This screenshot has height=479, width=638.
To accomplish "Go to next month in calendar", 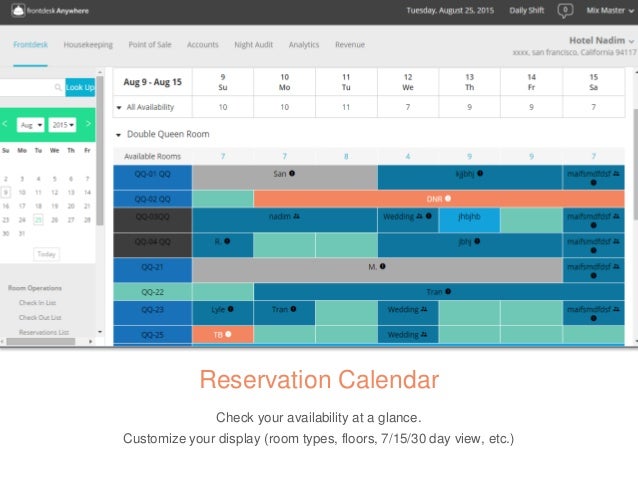I will click(88, 124).
